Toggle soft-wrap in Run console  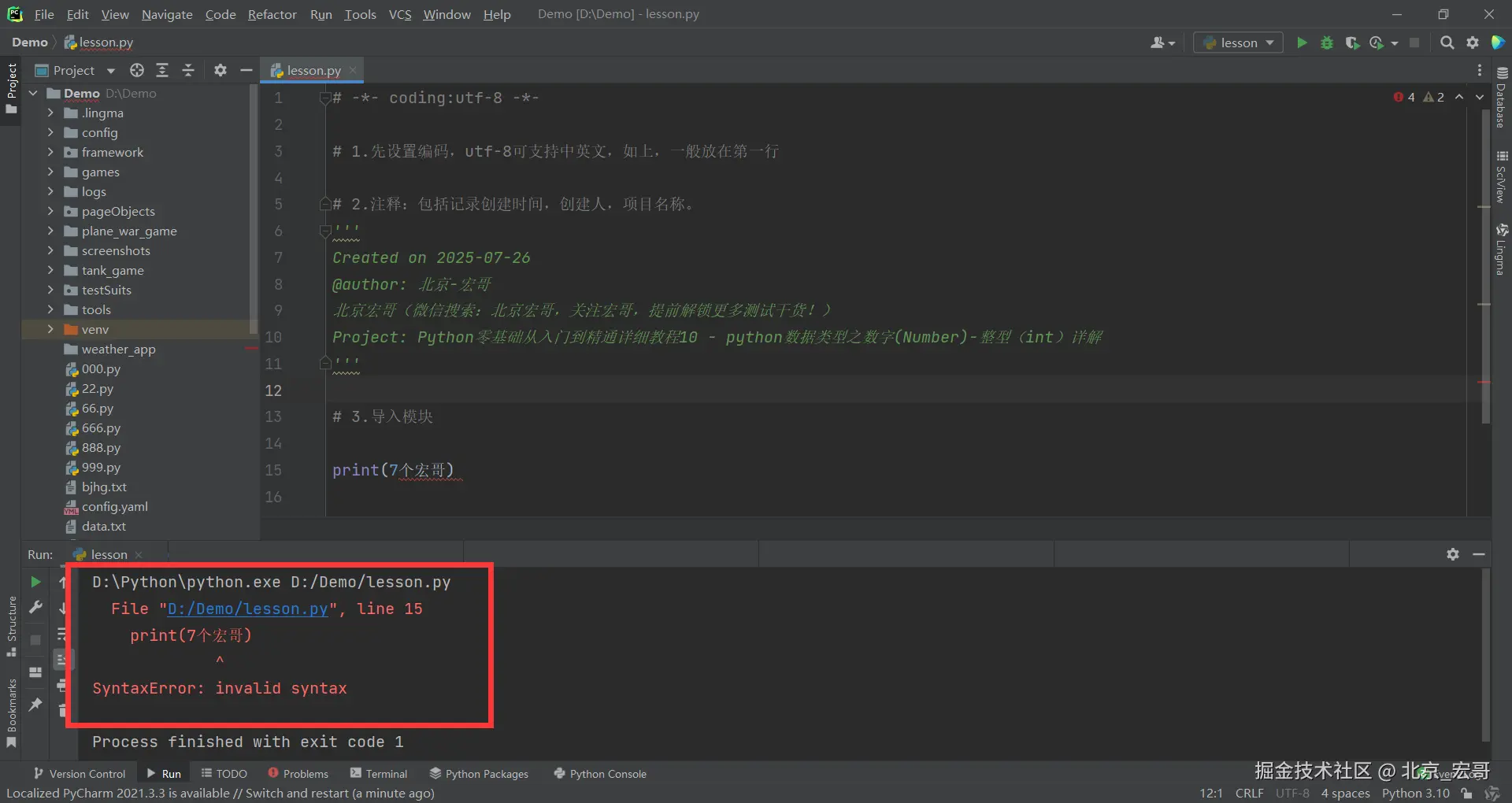tap(62, 634)
